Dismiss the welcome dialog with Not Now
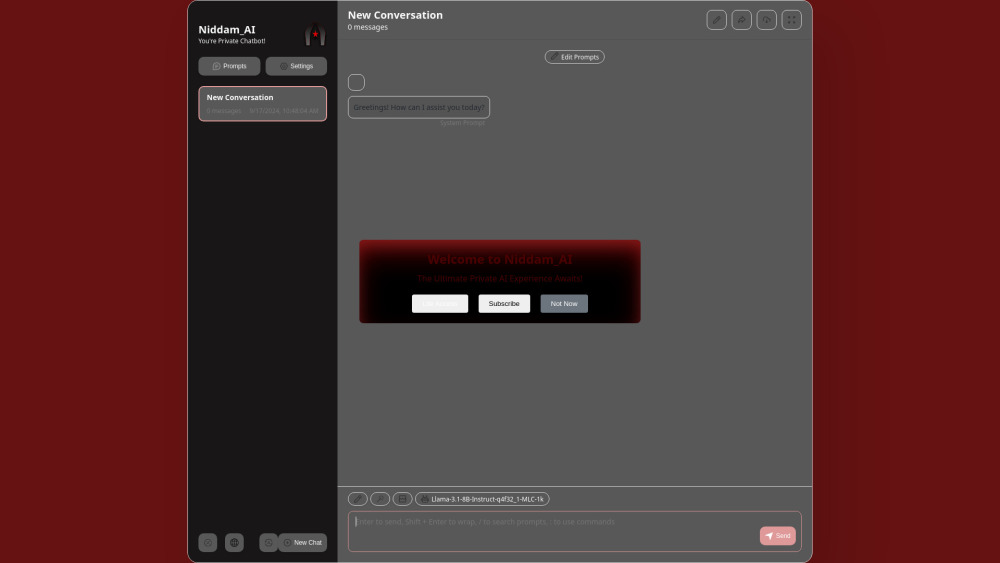The height and width of the screenshot is (563, 1000). pos(564,303)
